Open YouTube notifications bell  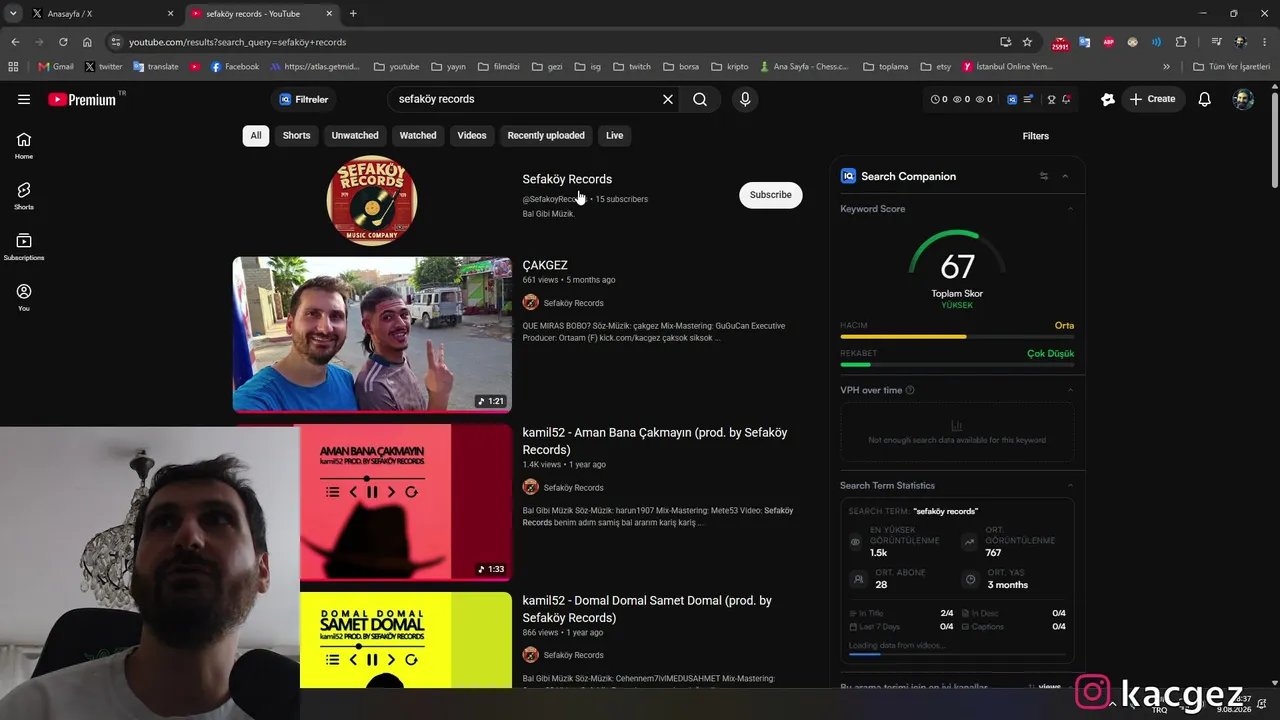point(1205,99)
